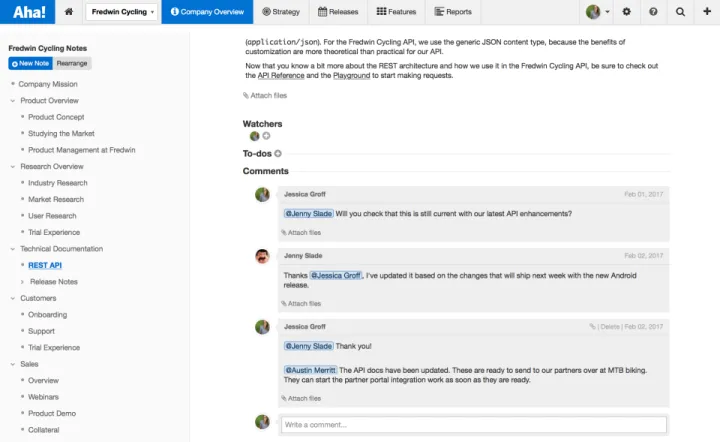Expand the Release Notes item
This screenshot has width=720, height=442.
point(22,282)
